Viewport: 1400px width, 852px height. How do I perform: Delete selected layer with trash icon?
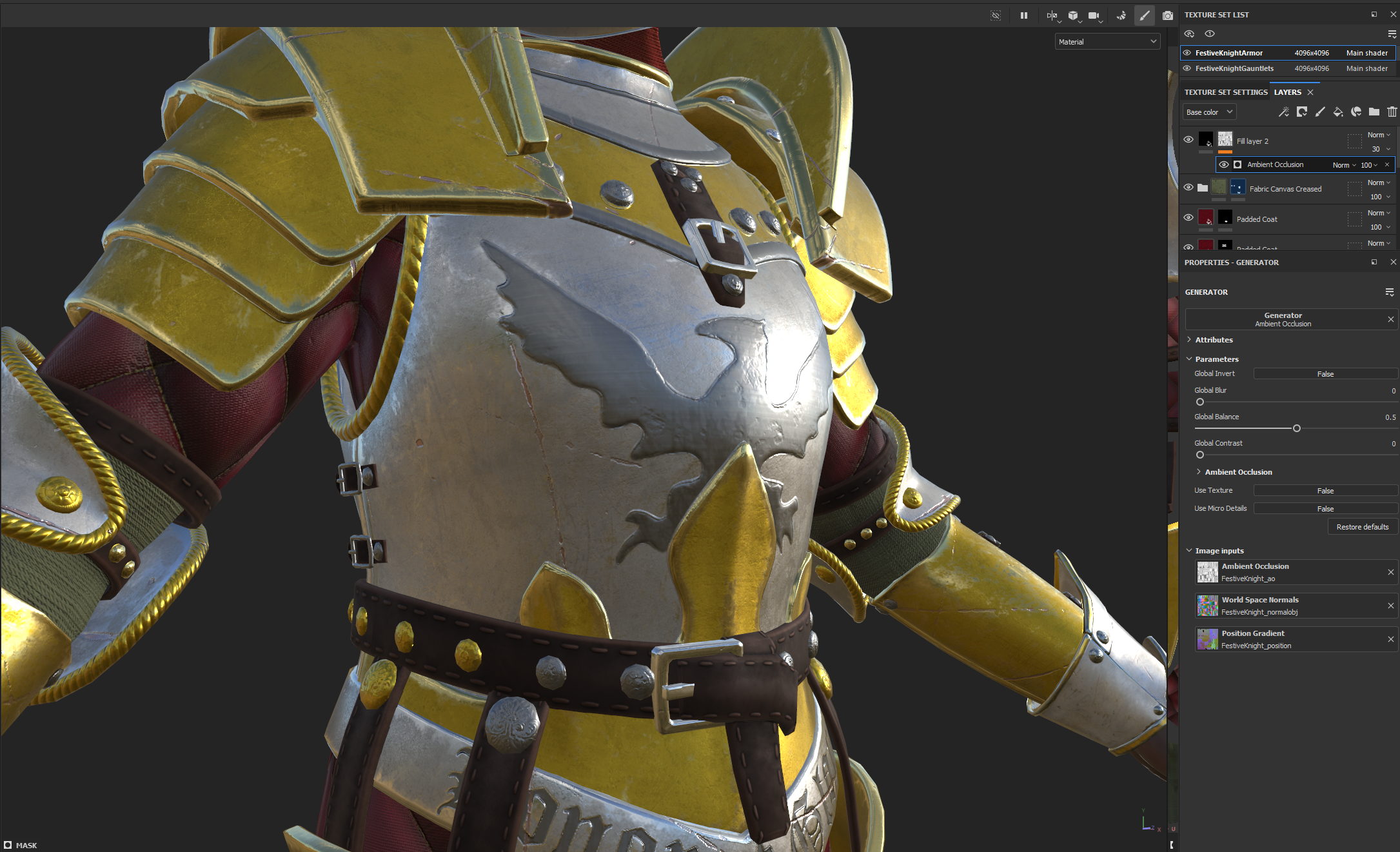[x=1392, y=112]
